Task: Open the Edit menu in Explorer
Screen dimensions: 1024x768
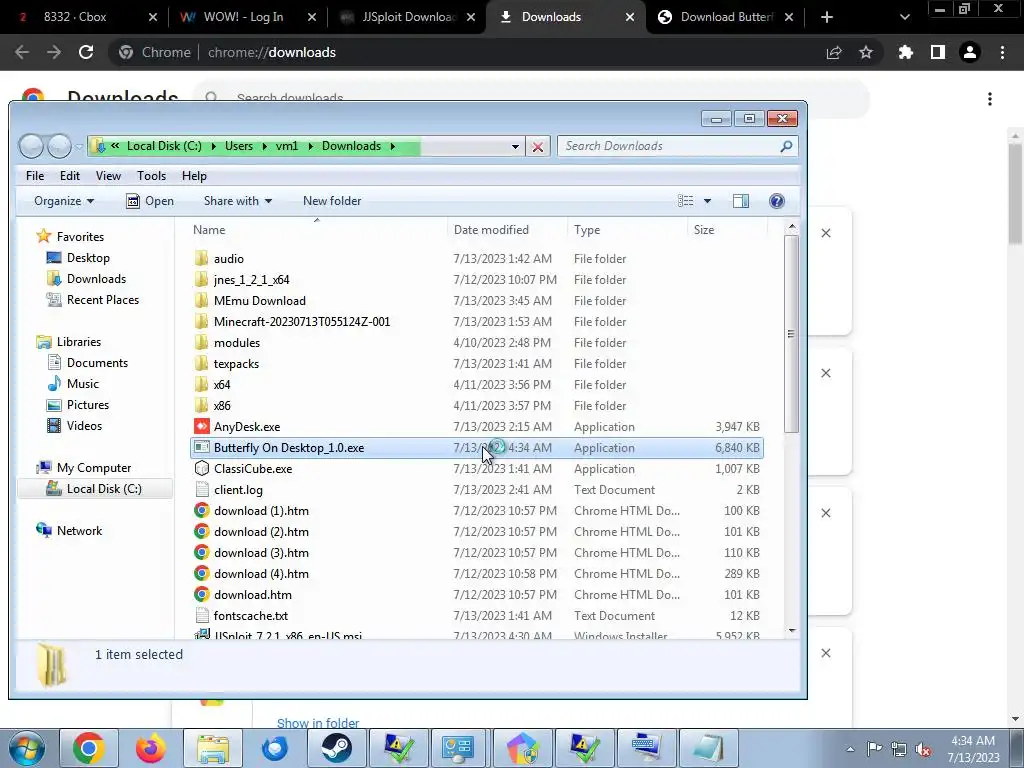Action: (70, 176)
